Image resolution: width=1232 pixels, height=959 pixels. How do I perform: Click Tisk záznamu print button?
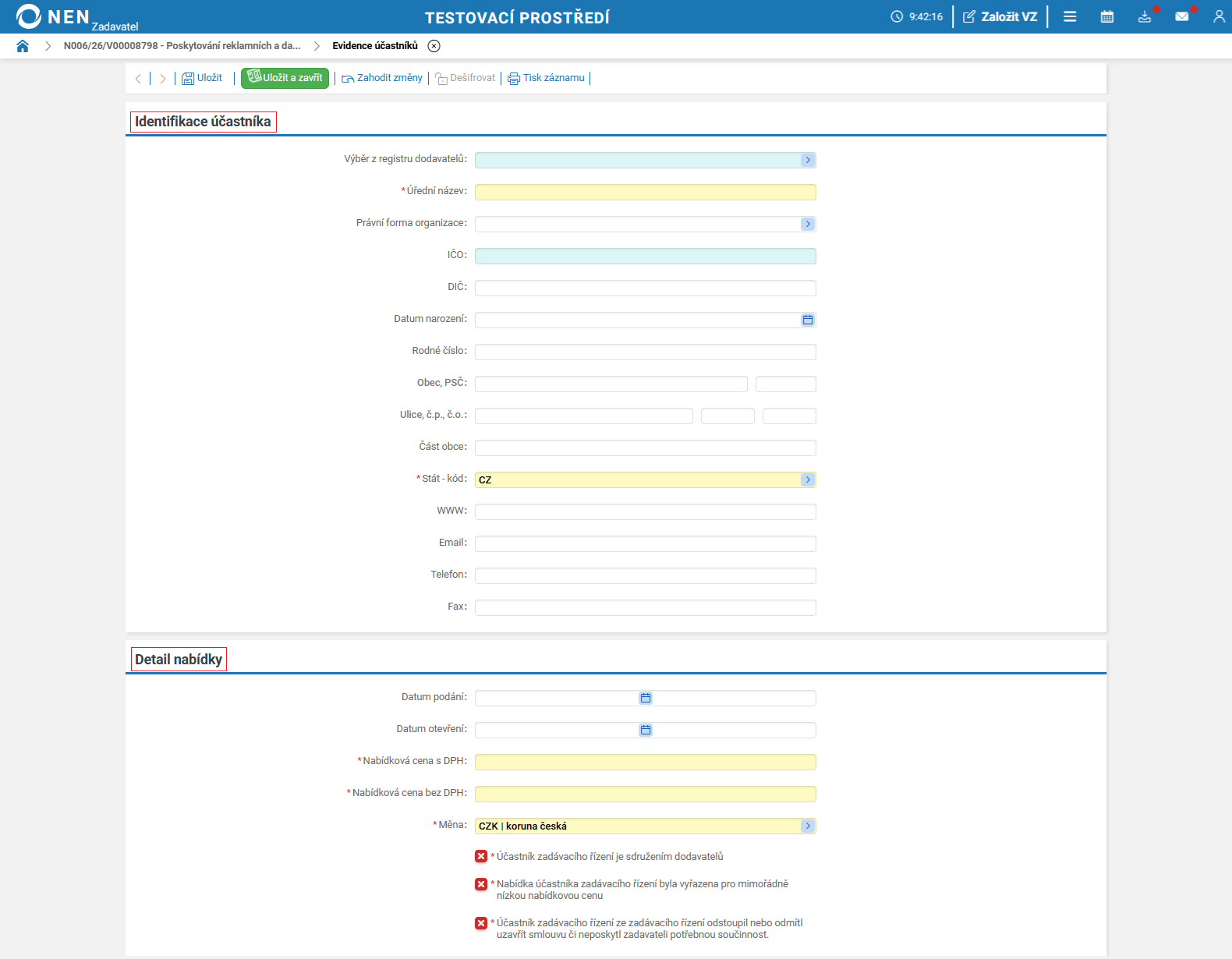(546, 78)
